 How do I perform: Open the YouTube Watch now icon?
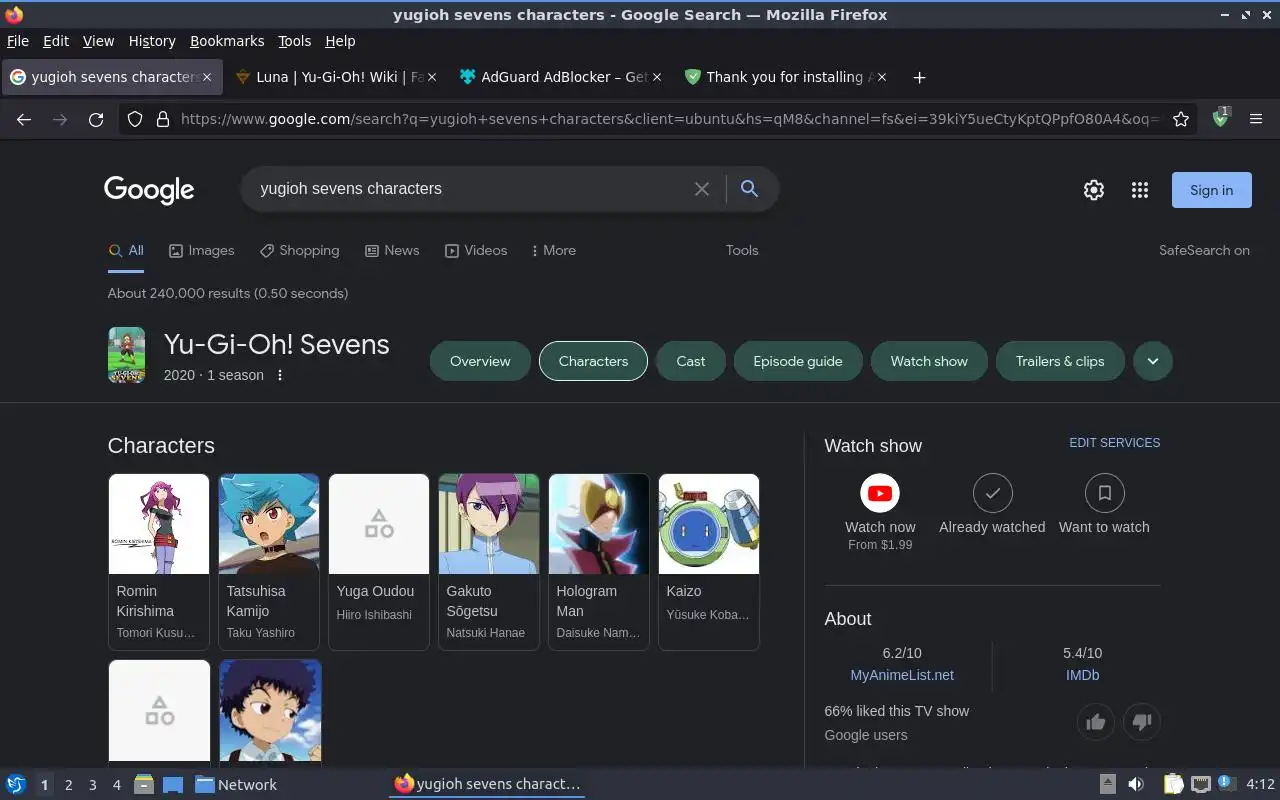click(880, 493)
